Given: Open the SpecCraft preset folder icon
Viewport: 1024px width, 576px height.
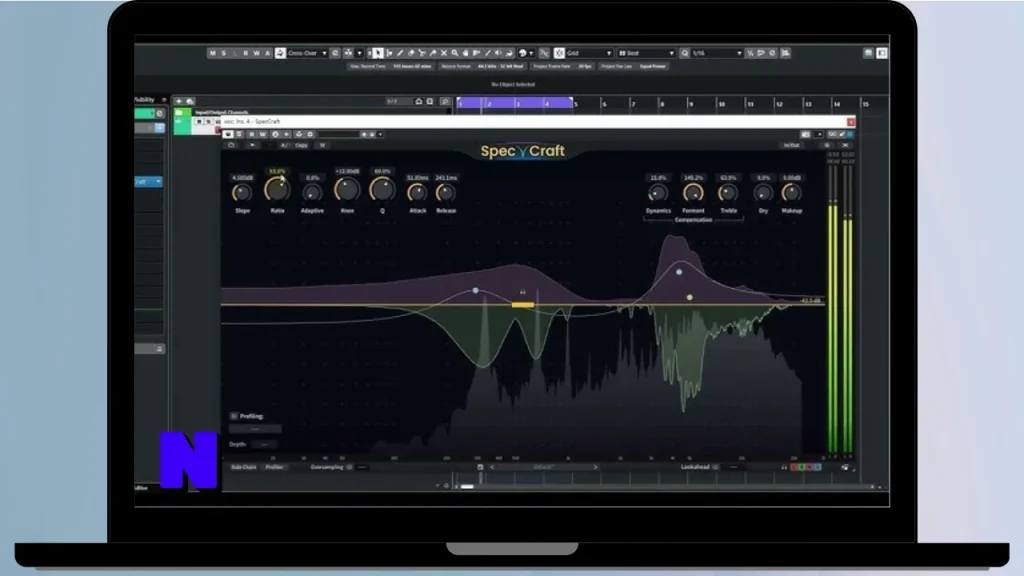Looking at the screenshot, I should coord(232,145).
